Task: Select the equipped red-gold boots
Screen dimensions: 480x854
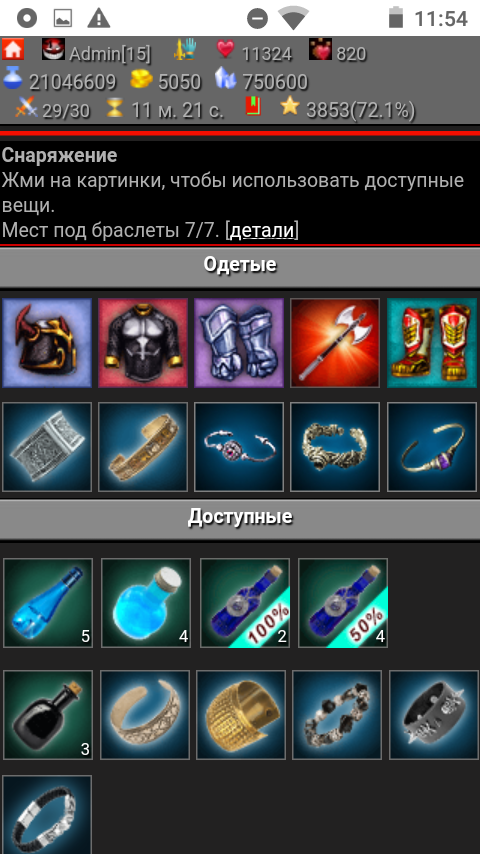Action: (432, 343)
